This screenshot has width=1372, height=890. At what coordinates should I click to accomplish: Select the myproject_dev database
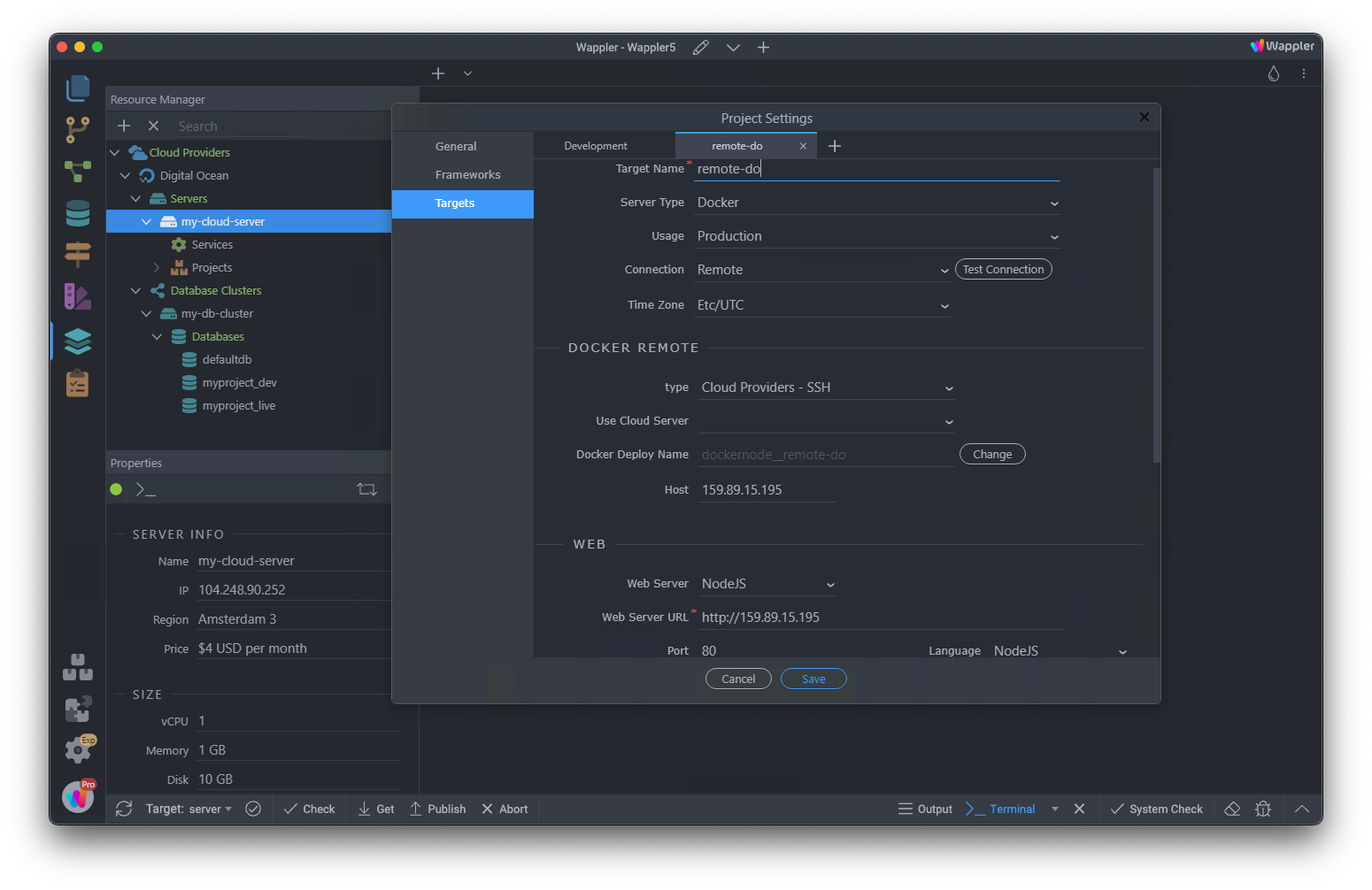tap(239, 383)
